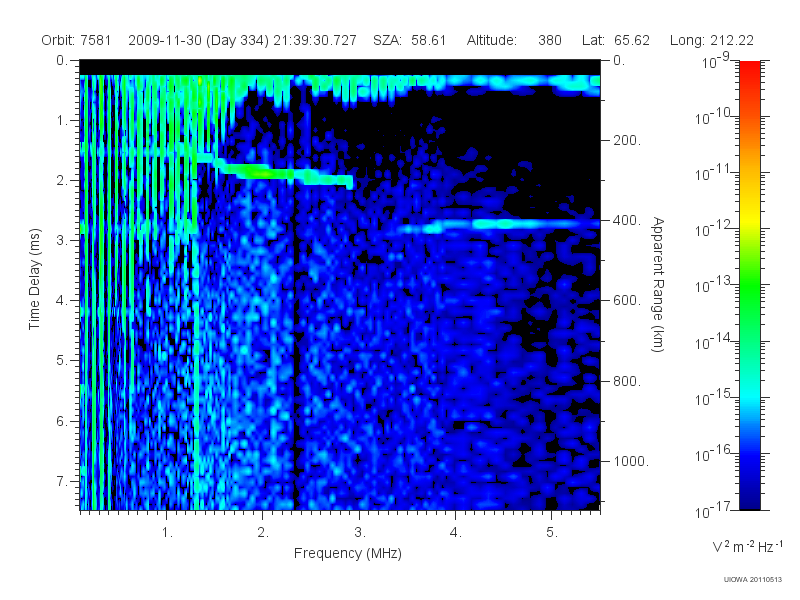Click the bright echo trace near 2 MHz
Viewport: 800px width, 600px height.
[x=263, y=172]
